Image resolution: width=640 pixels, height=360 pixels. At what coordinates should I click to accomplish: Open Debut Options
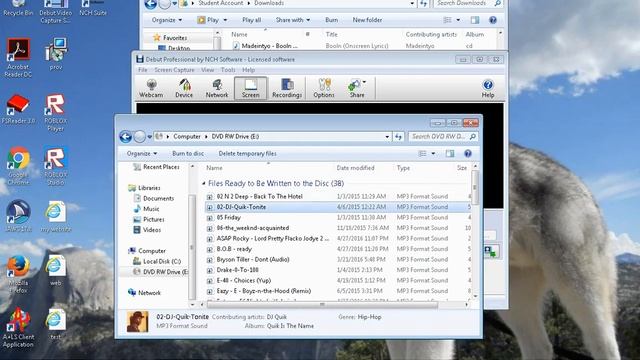(324, 88)
